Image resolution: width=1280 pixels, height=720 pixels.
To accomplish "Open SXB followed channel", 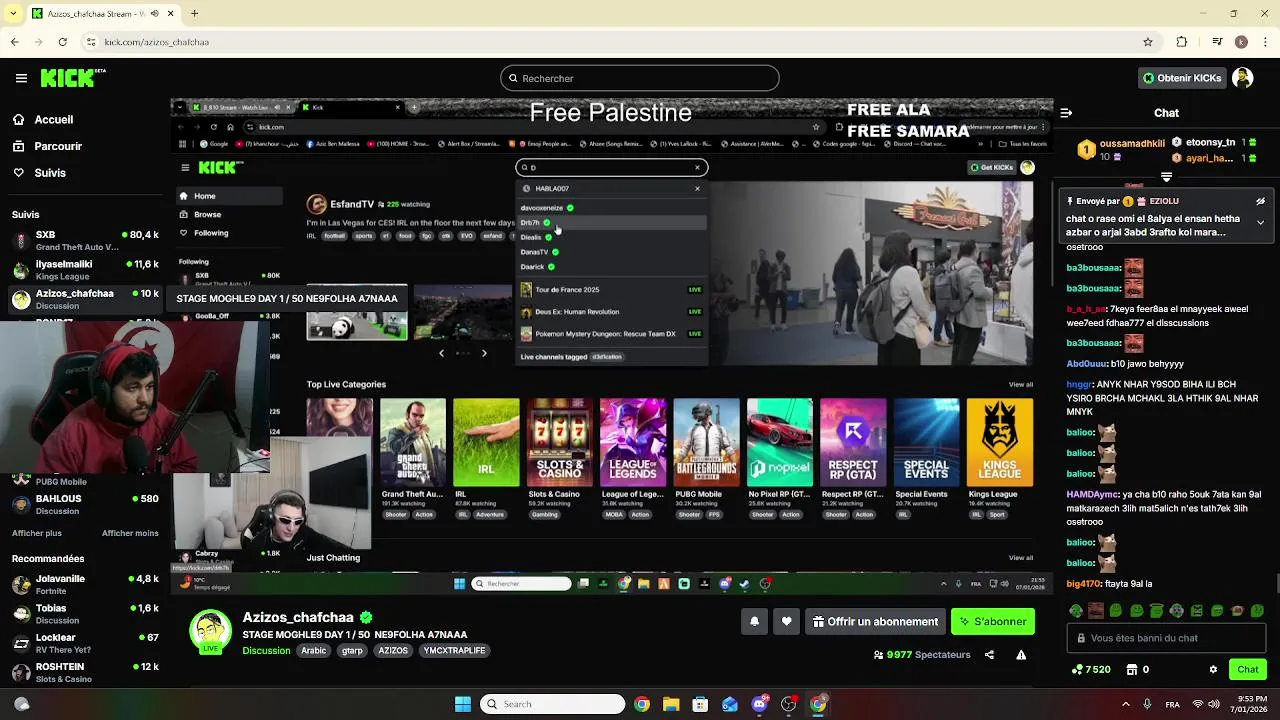I will [x=85, y=240].
